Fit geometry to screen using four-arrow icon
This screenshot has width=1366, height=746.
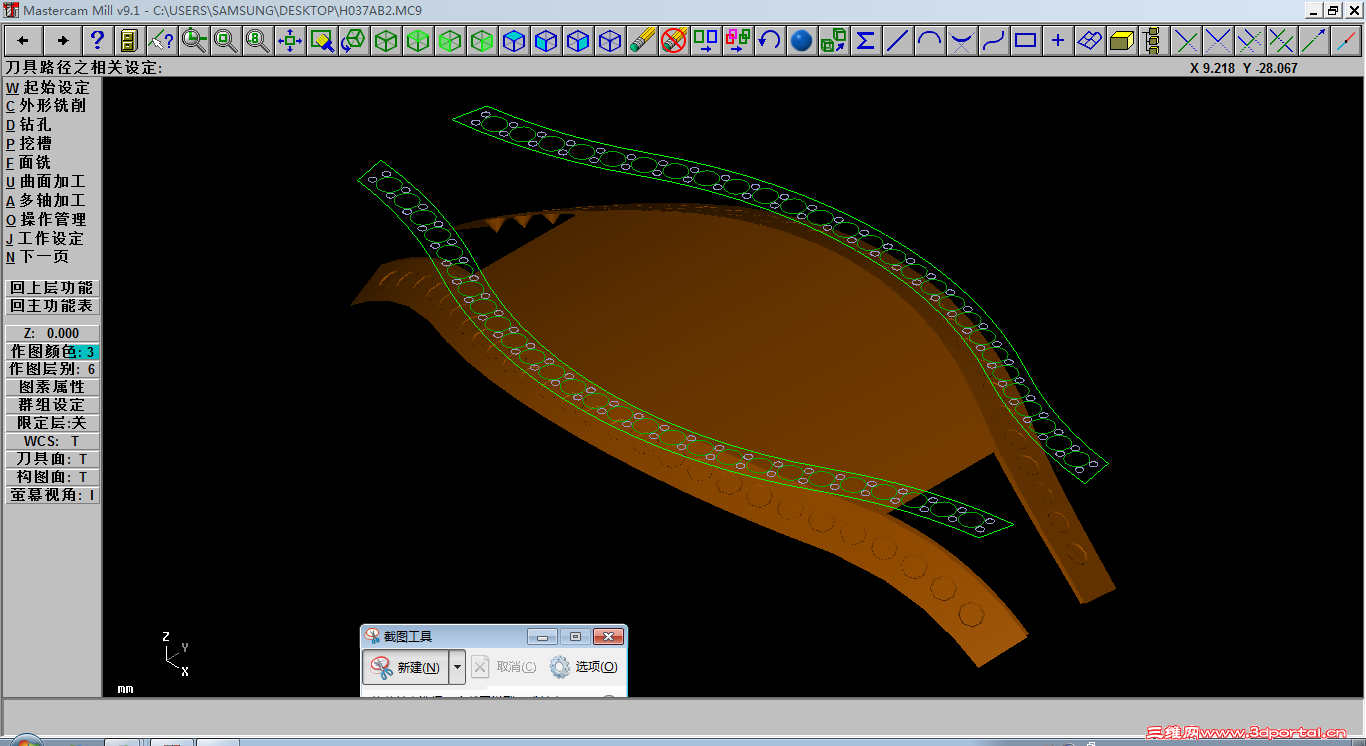(289, 41)
